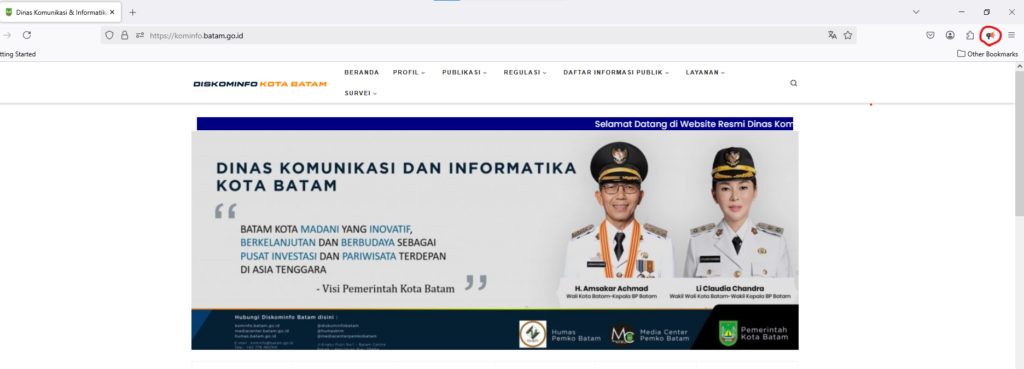Go to the BERANDA menu item
Viewport: 1024px width, 369px height.
362,72
